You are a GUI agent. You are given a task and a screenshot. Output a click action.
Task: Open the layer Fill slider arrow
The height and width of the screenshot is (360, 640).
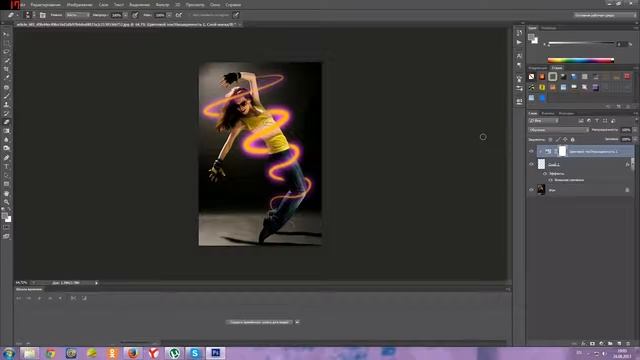pos(635,139)
